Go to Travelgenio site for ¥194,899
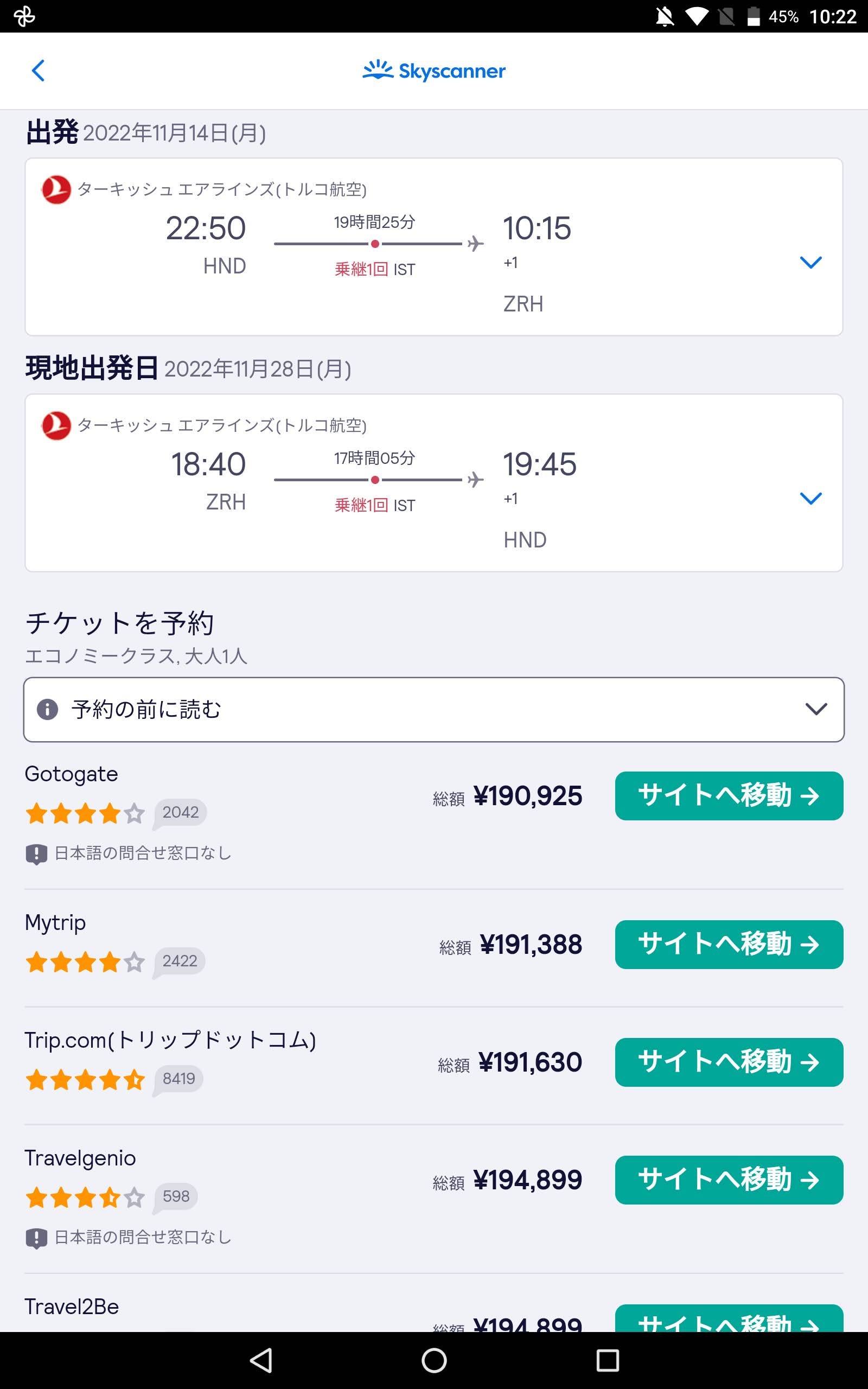 [729, 1180]
